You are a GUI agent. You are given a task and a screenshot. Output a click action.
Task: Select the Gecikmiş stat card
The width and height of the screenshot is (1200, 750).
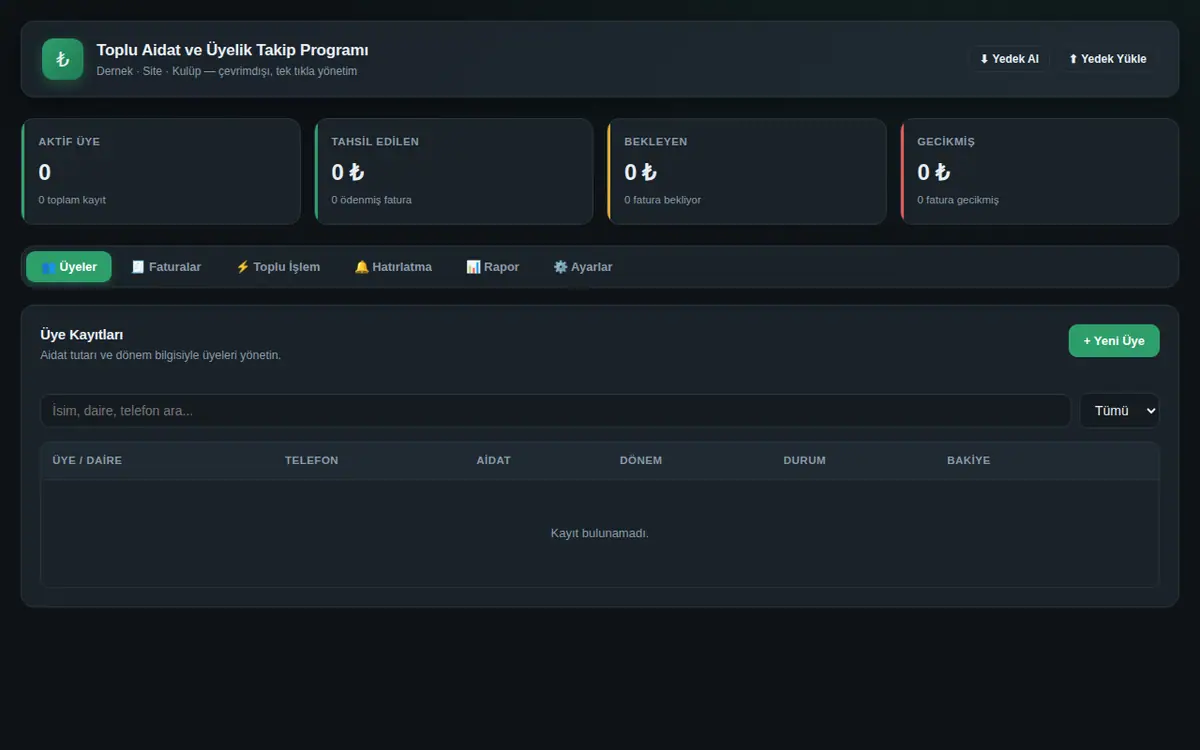click(x=1040, y=171)
